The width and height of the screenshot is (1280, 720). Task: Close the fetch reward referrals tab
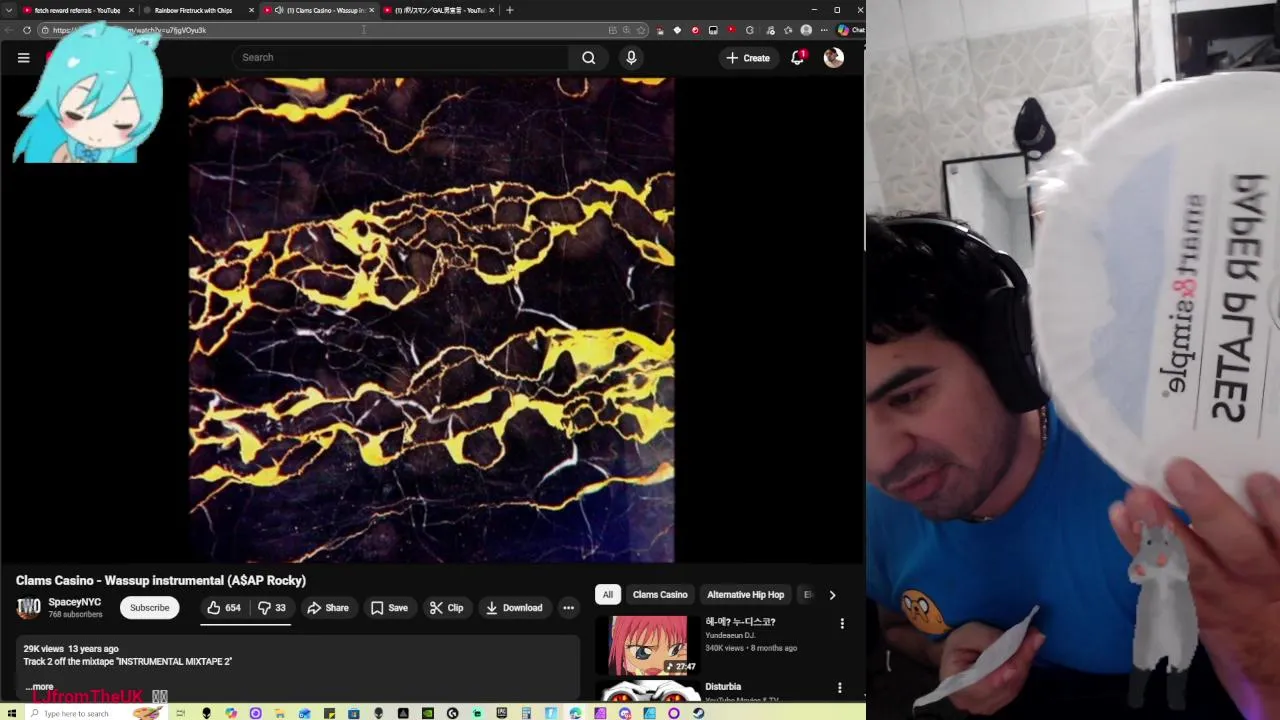(131, 10)
